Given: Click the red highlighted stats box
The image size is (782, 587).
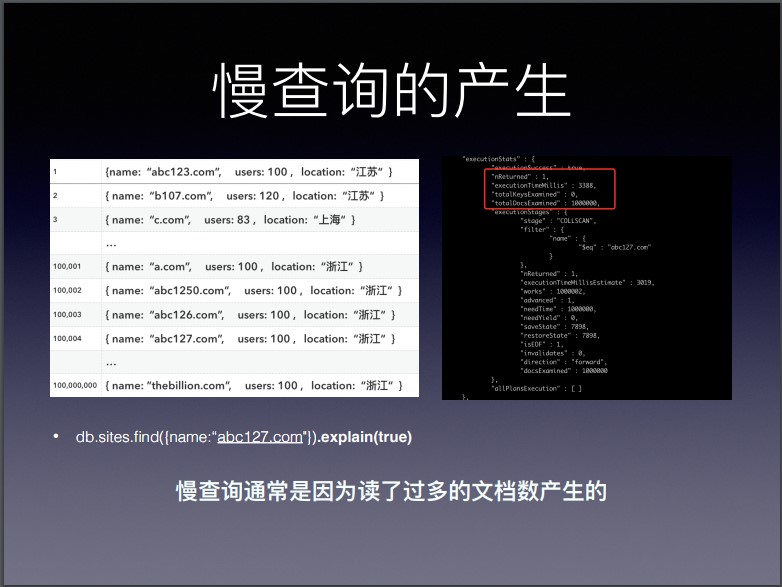Looking at the screenshot, I should coord(549,189).
